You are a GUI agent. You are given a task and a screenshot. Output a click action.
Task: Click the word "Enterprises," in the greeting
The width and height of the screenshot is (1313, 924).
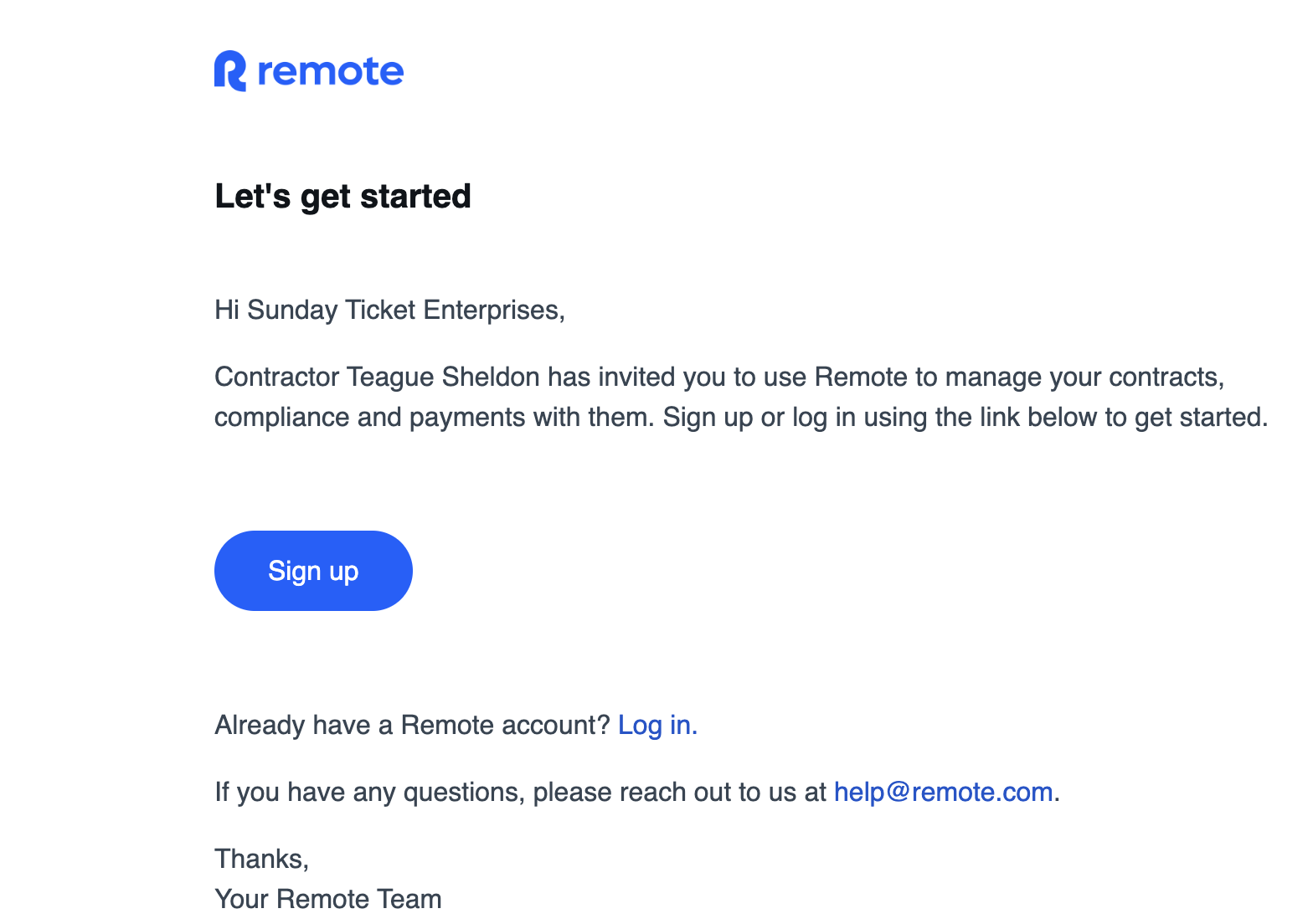pos(494,310)
